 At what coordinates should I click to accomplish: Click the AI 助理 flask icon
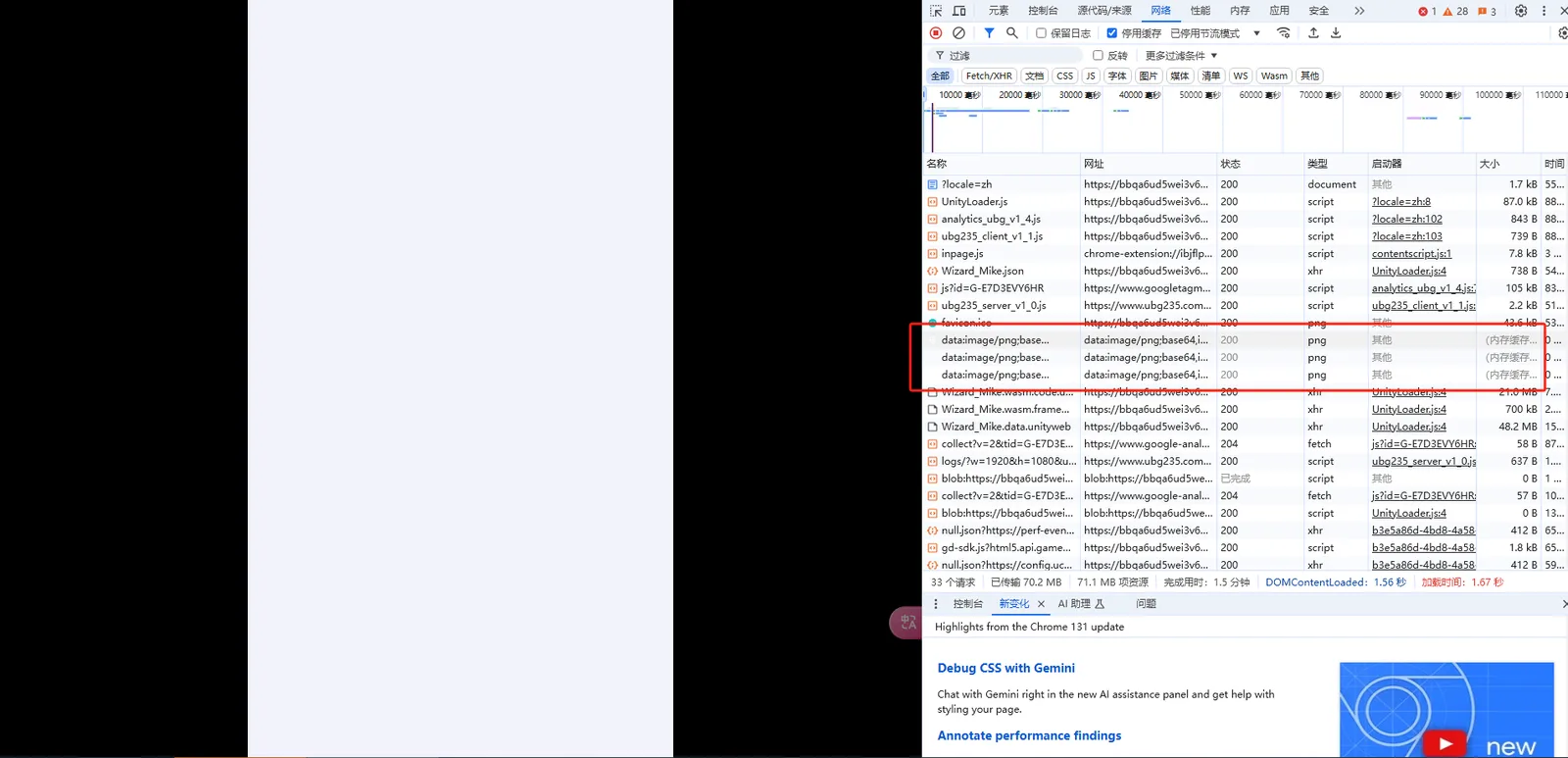click(x=1100, y=604)
